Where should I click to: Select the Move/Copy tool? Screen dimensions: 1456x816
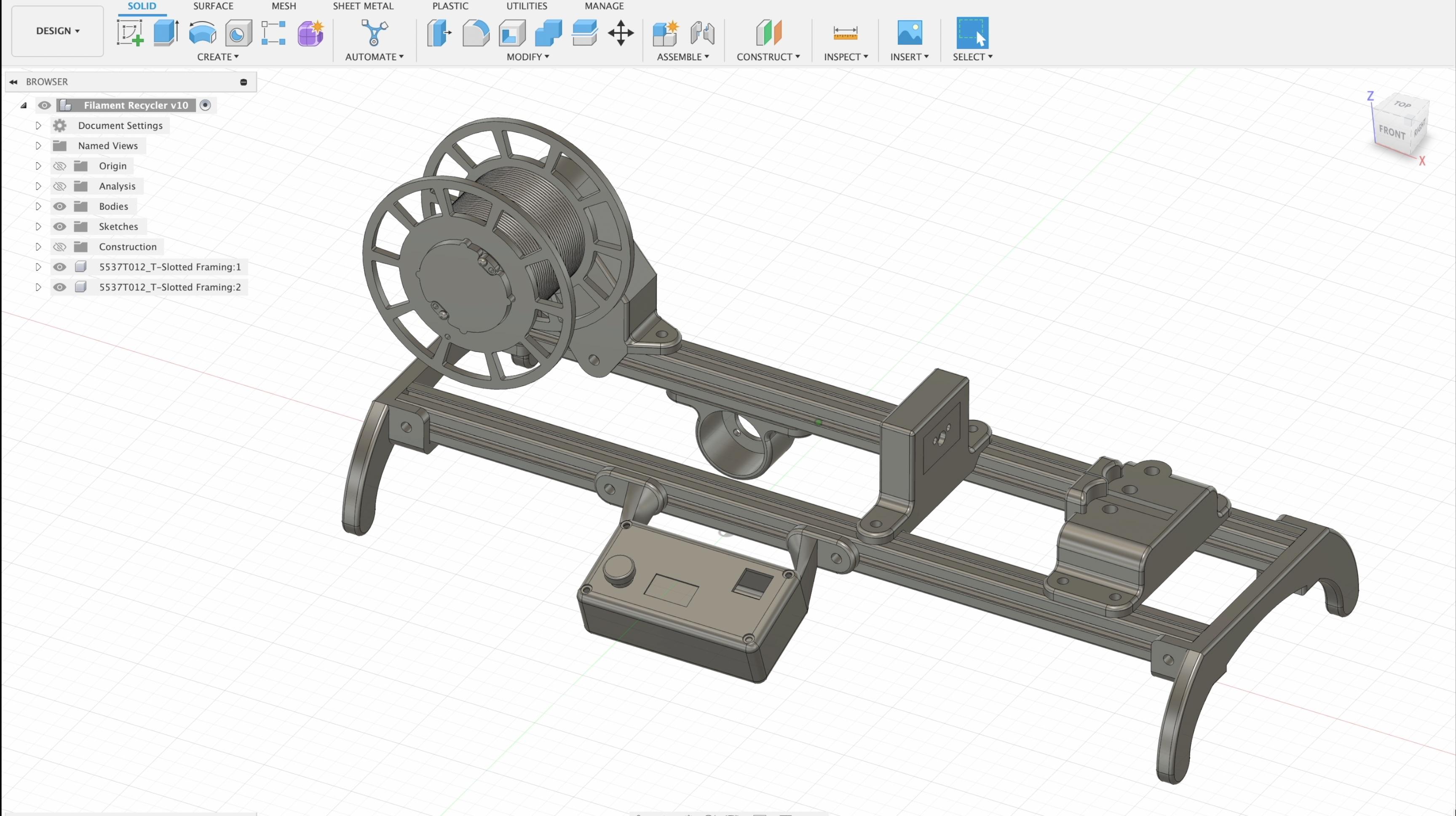pyautogui.click(x=620, y=33)
